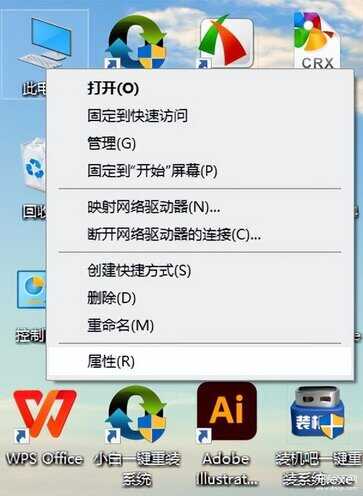Viewport: 363px width, 496px height.
Task: Select the red-green FastStone Capture shortcut icon
Action: [x=225, y=42]
